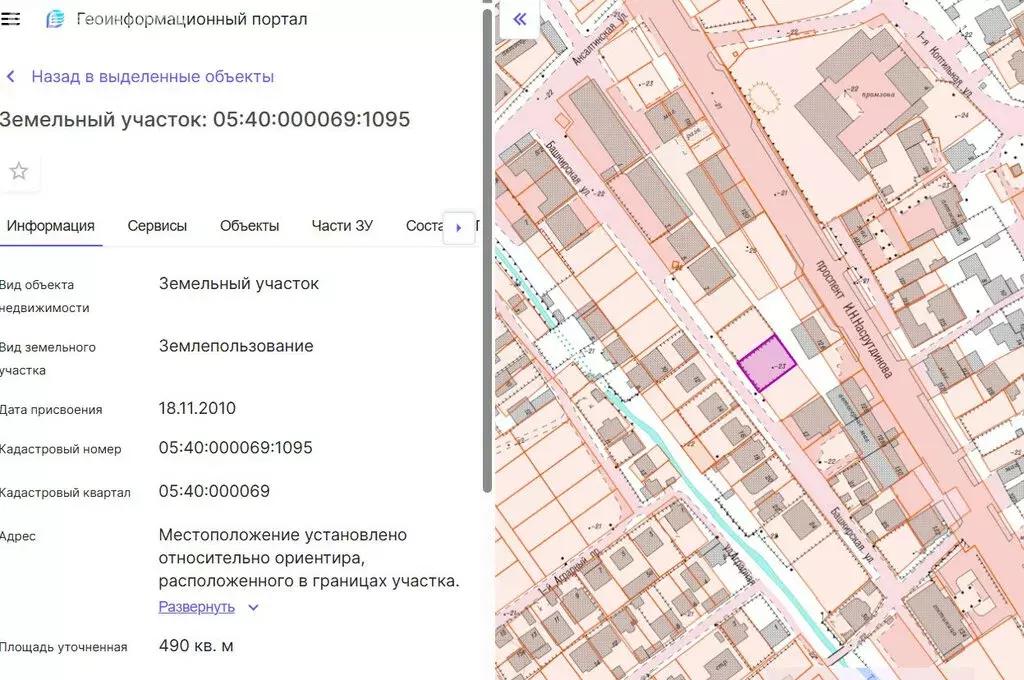The height and width of the screenshot is (680, 1024).
Task: Collapse the info panel with the double-chevron button
Action: coord(519,19)
